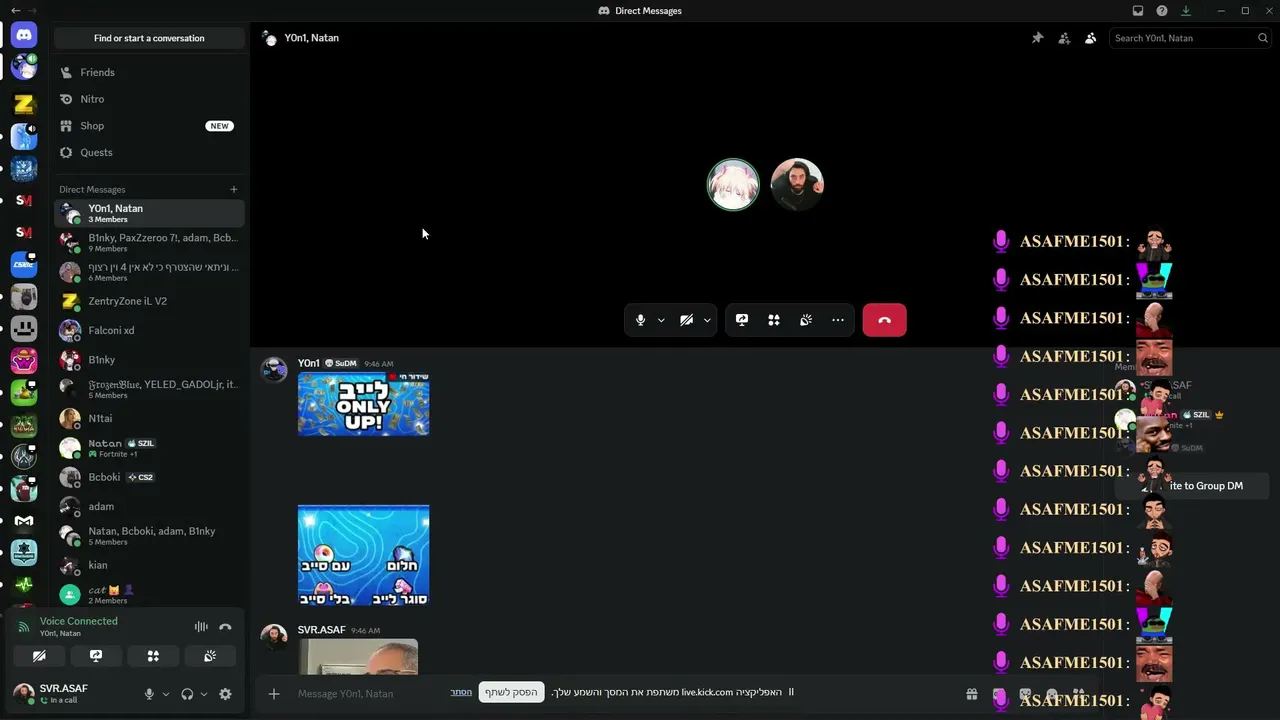
Task: Open the Nitro page
Action: coord(149,99)
